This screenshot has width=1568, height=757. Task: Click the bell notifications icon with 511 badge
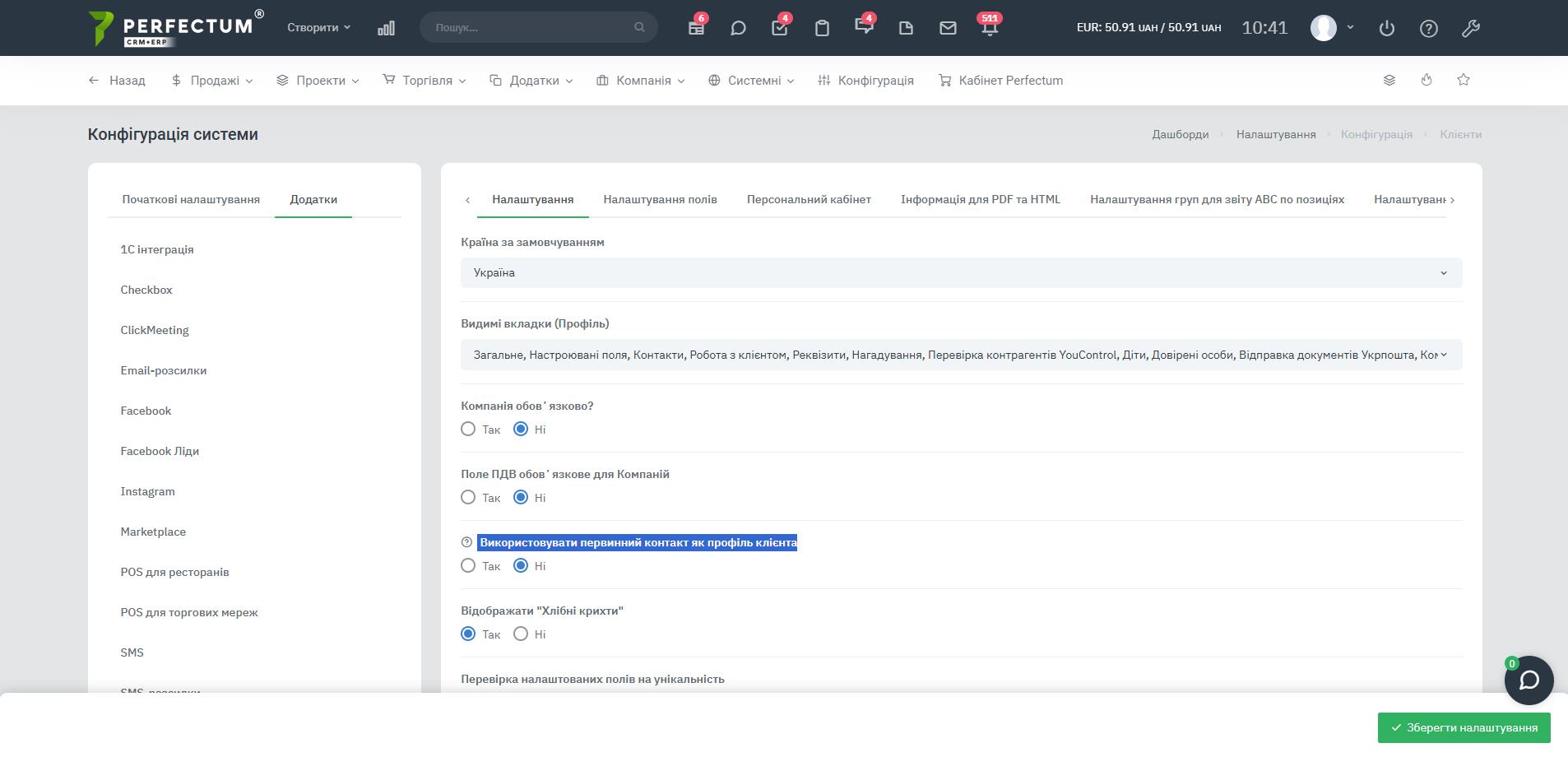pyautogui.click(x=990, y=28)
